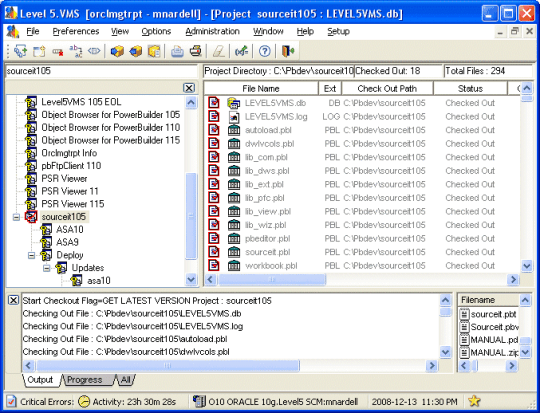
Task: Open help with the question mark icon
Action: [264, 51]
